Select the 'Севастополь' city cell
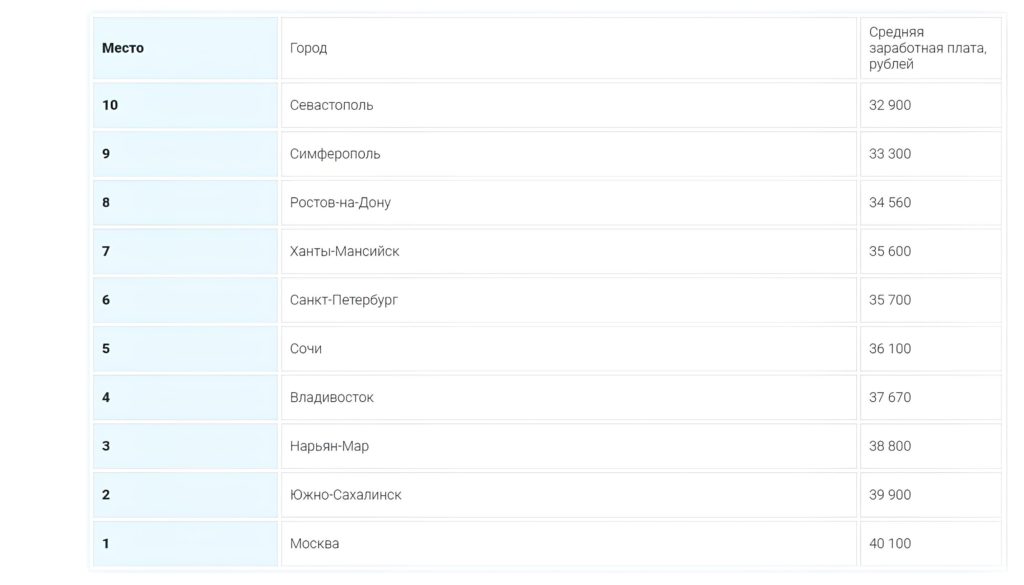Viewport: 1024px width, 585px height. [x=332, y=105]
